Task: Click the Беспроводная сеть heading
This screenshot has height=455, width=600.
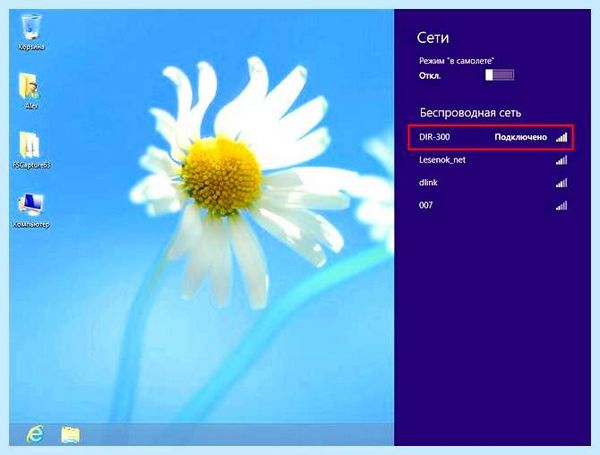Action: [471, 113]
